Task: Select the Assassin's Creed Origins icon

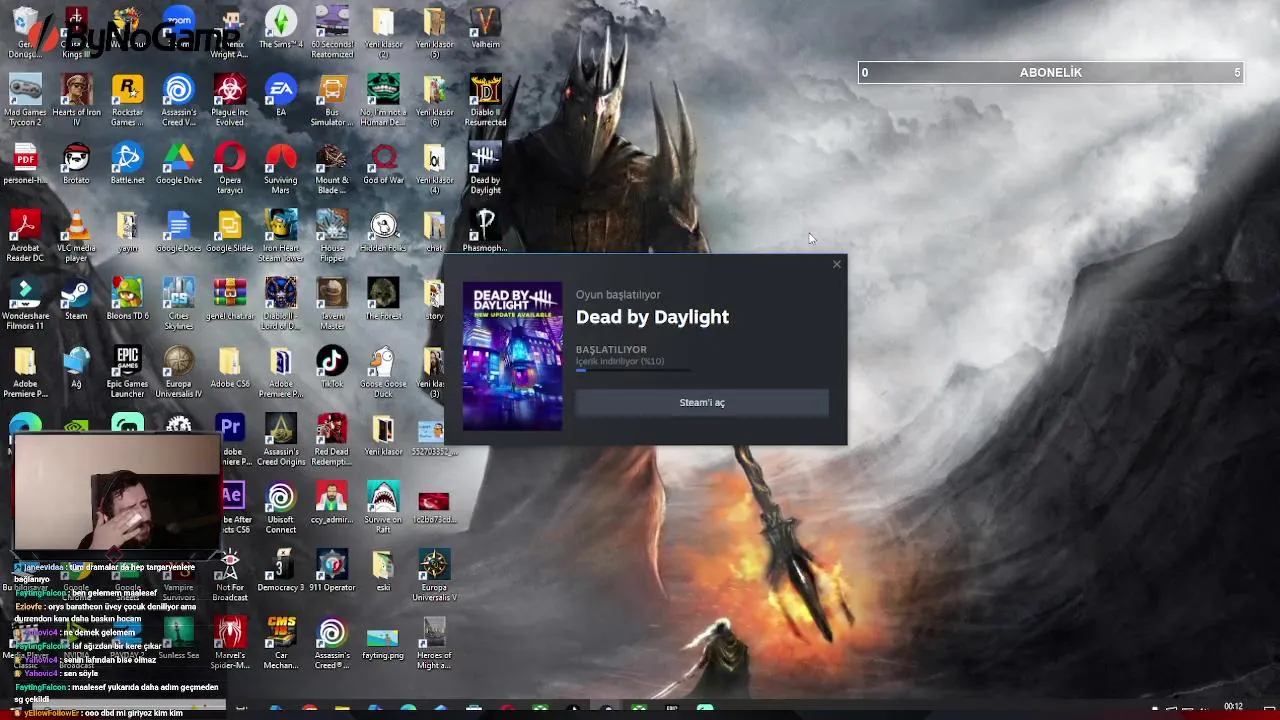Action: tap(281, 441)
